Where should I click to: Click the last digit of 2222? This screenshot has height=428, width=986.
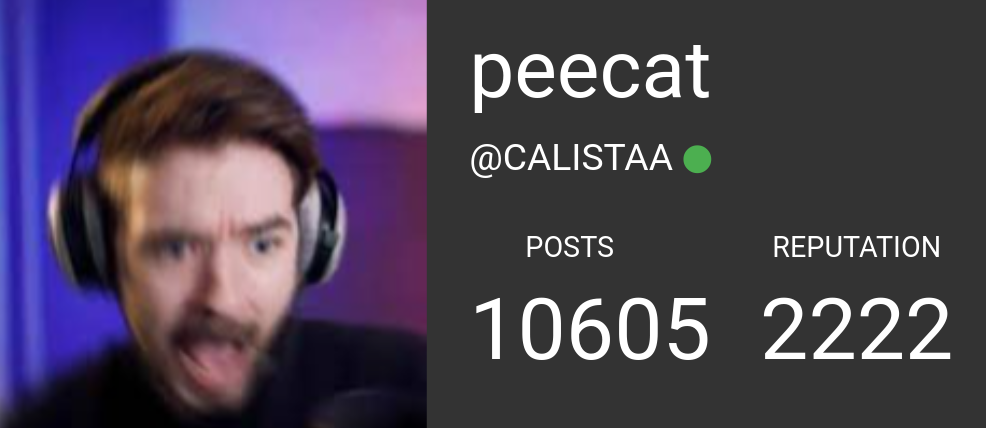pos(928,330)
